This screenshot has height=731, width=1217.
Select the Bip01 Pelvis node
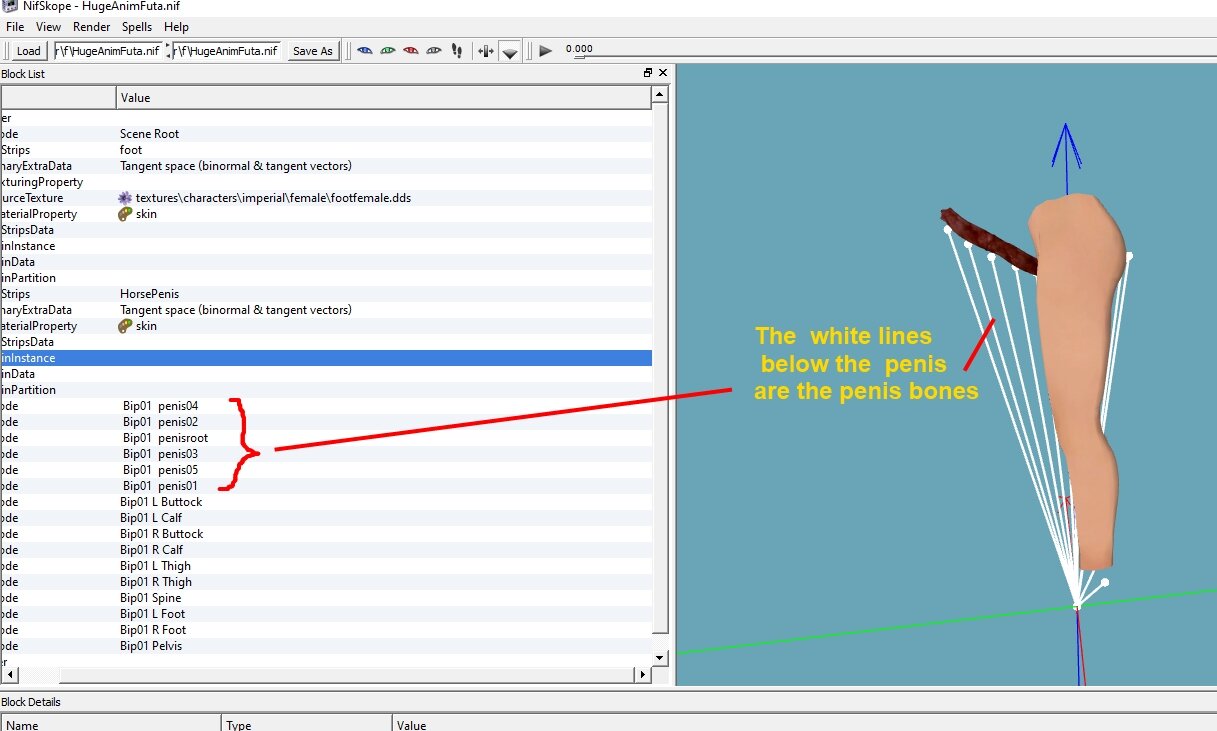pos(326,646)
